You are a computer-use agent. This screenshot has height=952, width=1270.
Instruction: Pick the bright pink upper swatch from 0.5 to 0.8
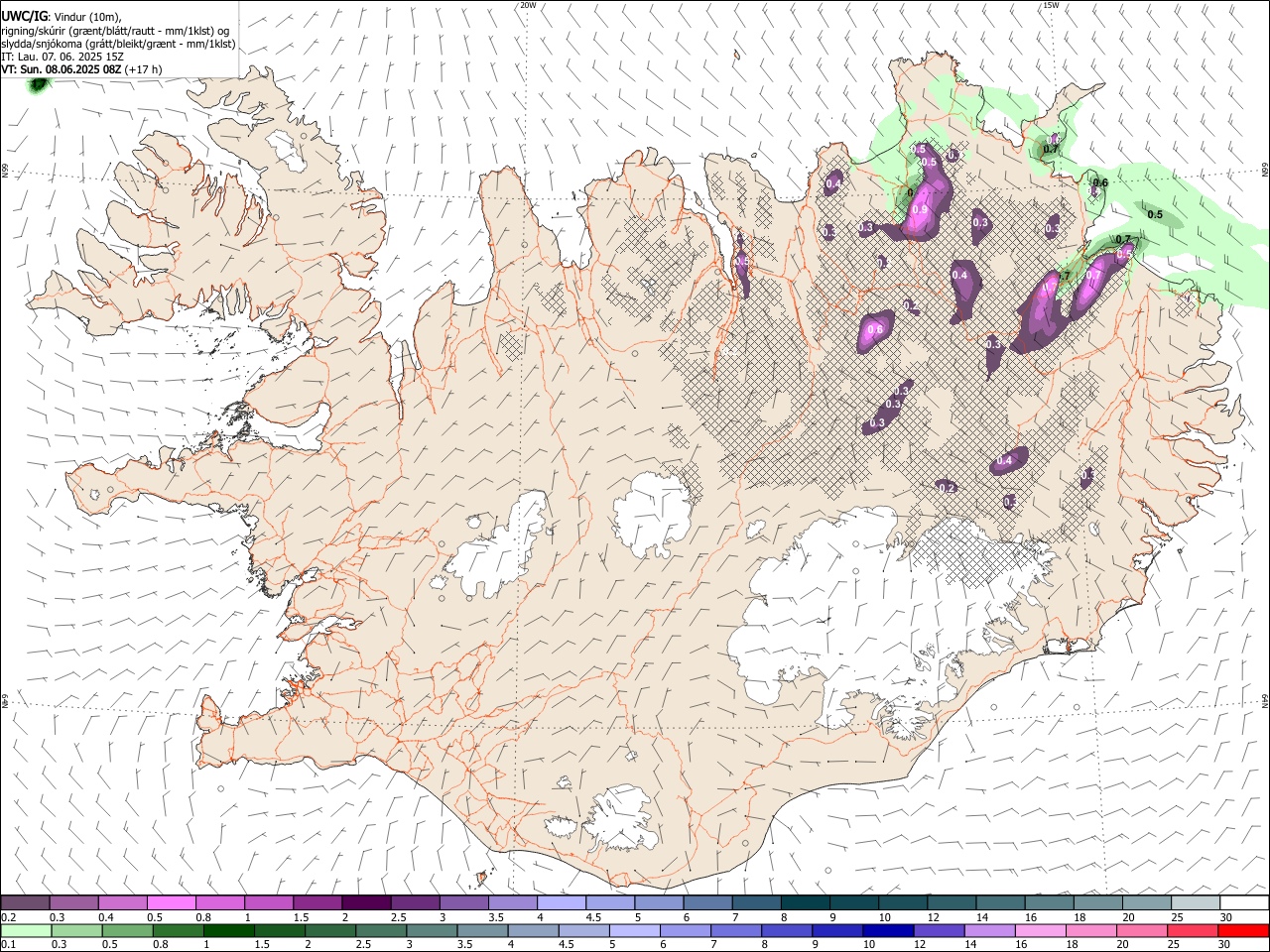coord(172,903)
